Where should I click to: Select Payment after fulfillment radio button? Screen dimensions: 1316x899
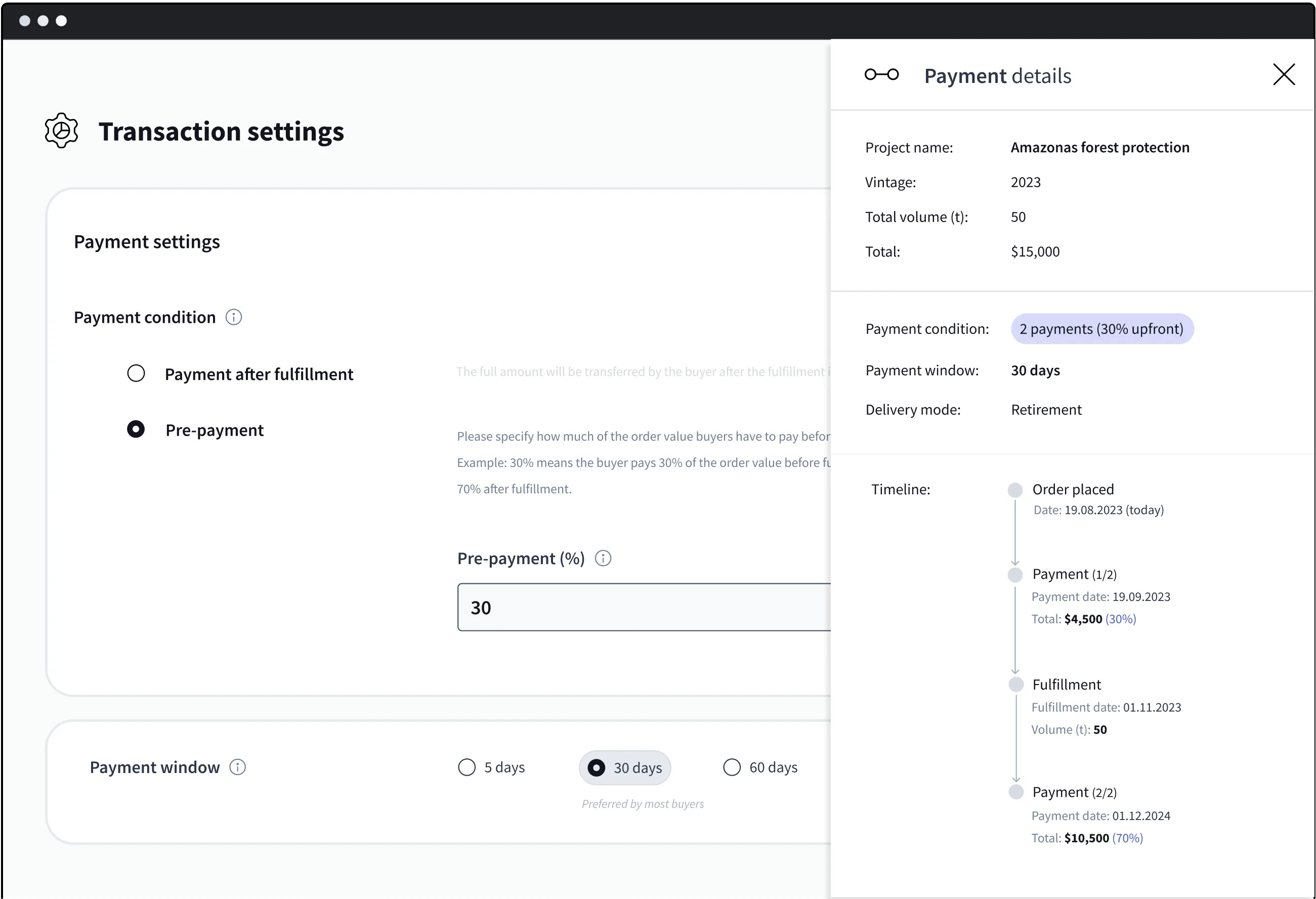tap(136, 373)
